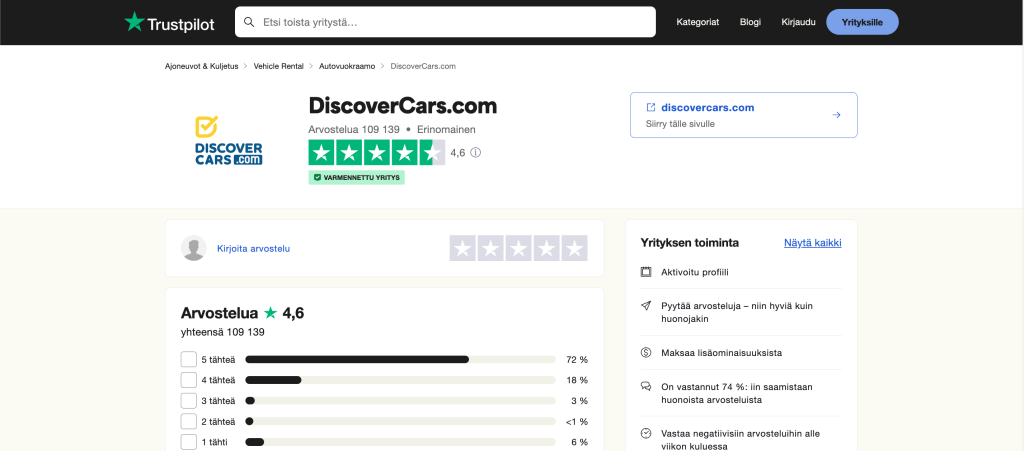1024x451 pixels.
Task: Select the first empty star to rate
Action: coord(463,248)
